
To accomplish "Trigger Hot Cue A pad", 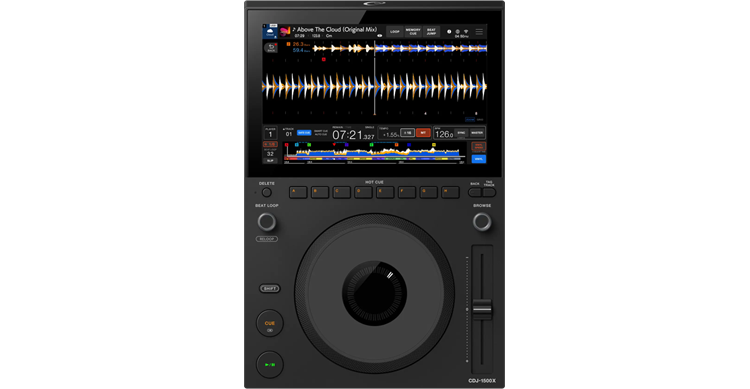I will click(298, 192).
